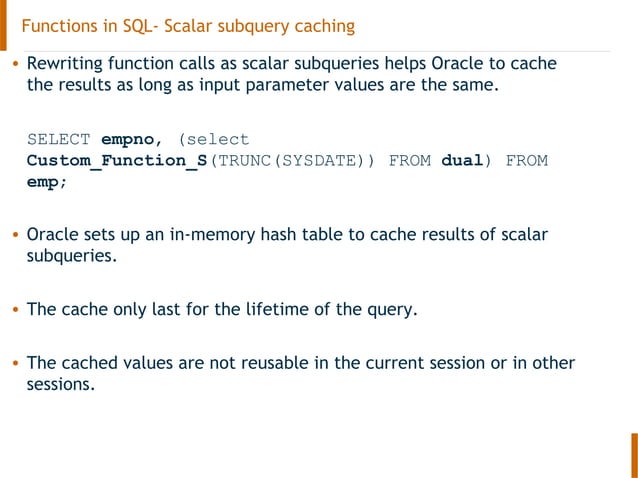The image size is (638, 478).
Task: Select the bullet before "The cache only last"
Action: pos(14,310)
